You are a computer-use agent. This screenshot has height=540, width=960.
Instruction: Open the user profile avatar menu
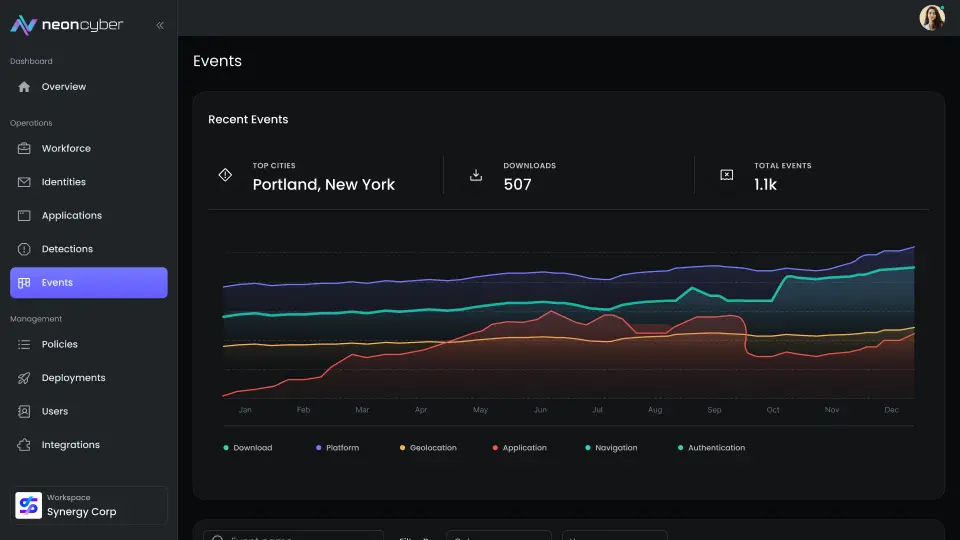click(931, 18)
